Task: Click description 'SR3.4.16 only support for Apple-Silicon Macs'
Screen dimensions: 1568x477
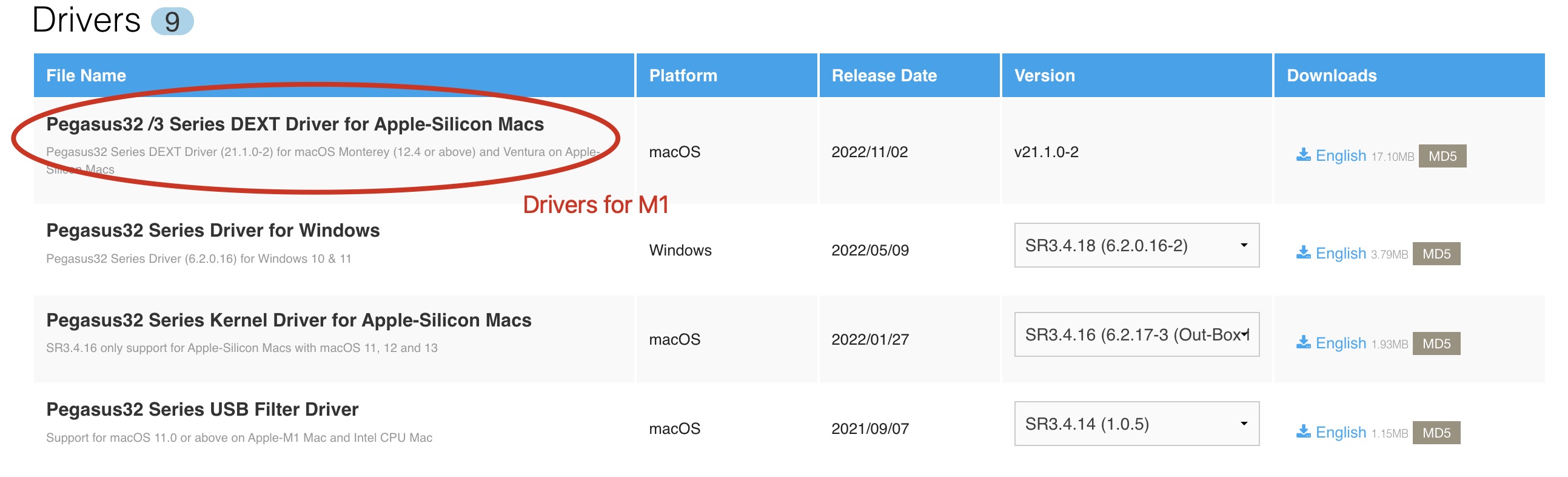Action: tap(242, 348)
